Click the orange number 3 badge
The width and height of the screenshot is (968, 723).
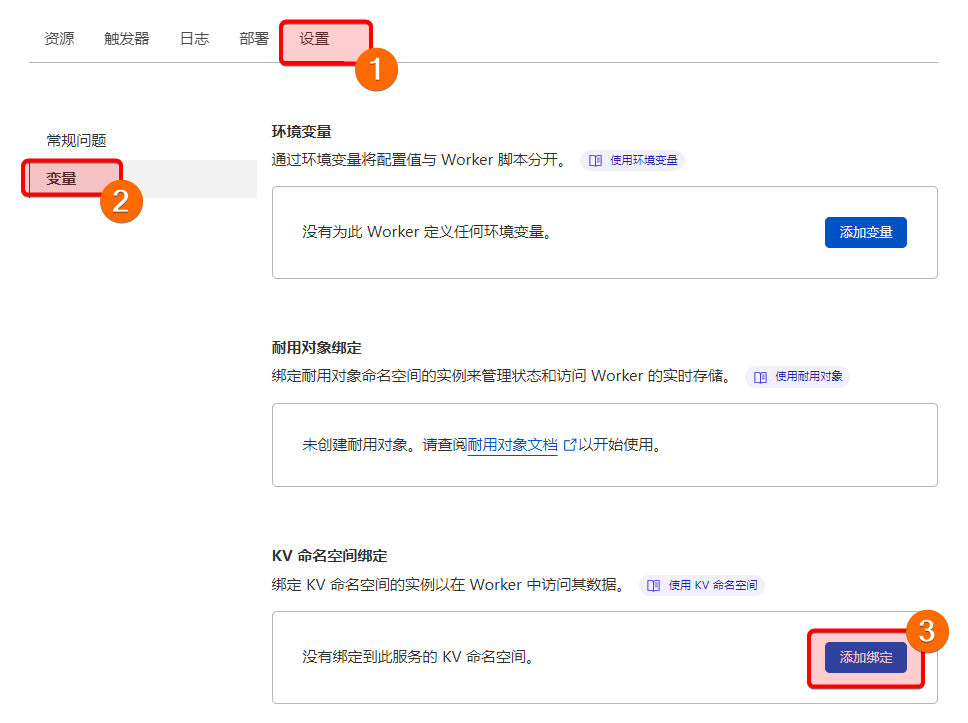tap(927, 631)
